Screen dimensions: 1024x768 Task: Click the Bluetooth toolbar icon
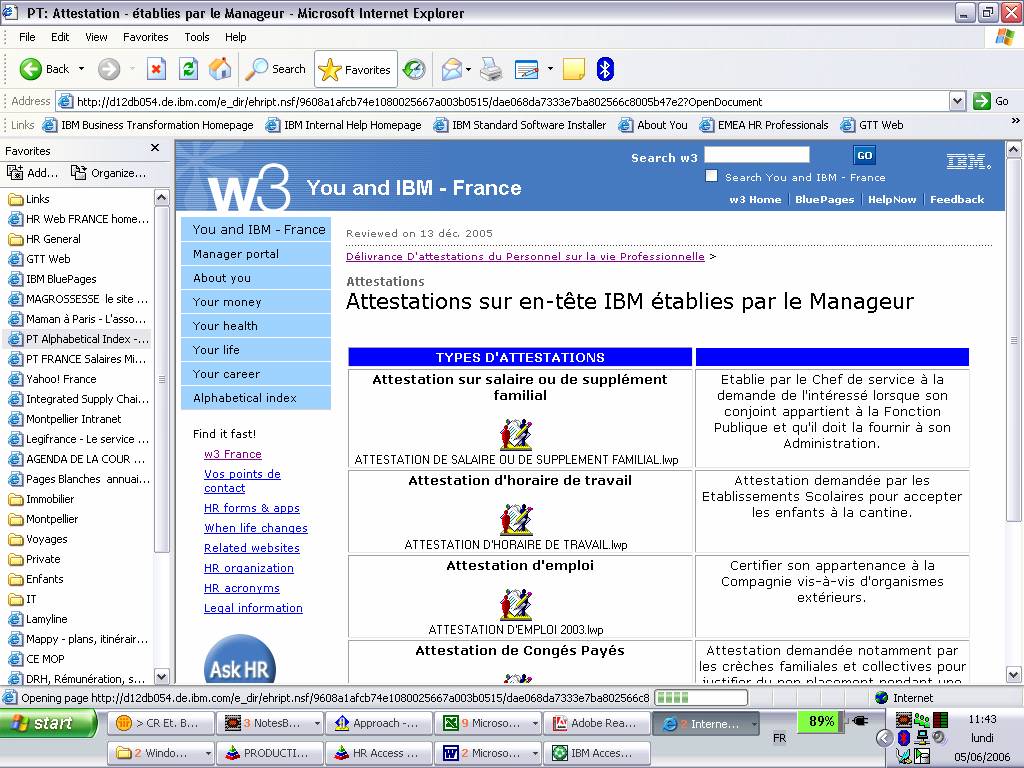[605, 69]
